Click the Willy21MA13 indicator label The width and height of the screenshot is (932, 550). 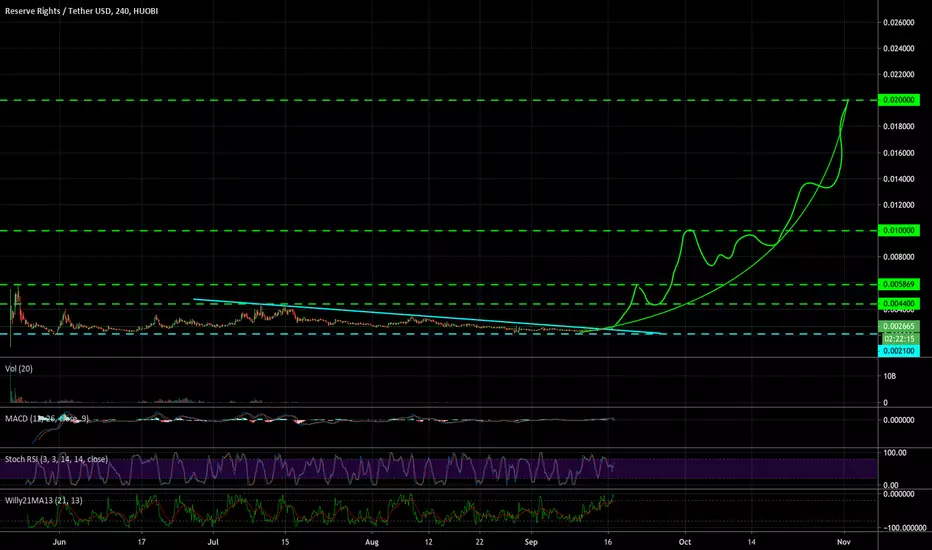[43, 500]
